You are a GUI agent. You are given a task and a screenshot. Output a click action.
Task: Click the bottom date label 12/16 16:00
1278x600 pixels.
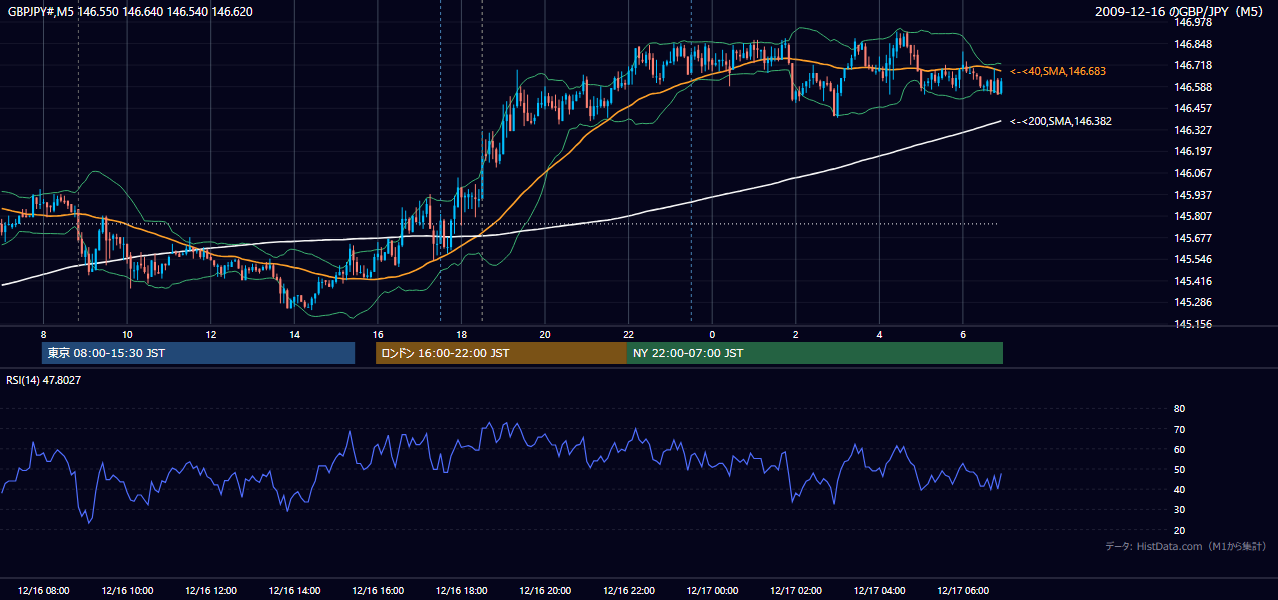tap(377, 591)
